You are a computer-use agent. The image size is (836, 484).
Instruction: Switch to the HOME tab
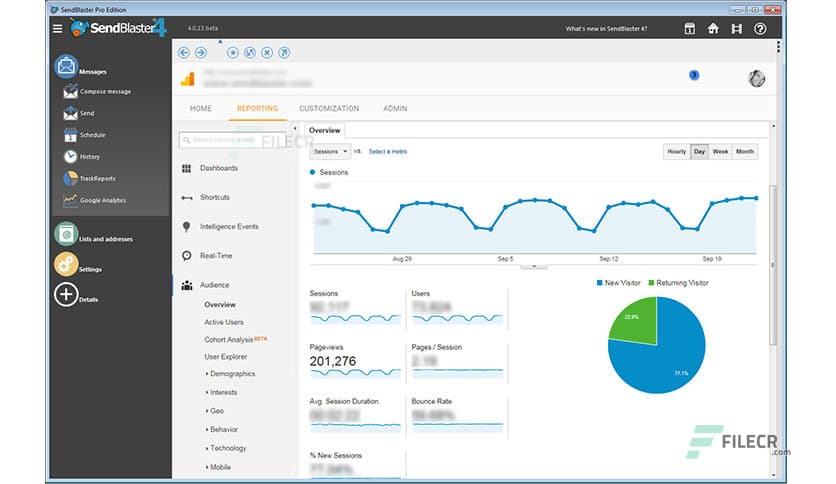click(201, 108)
